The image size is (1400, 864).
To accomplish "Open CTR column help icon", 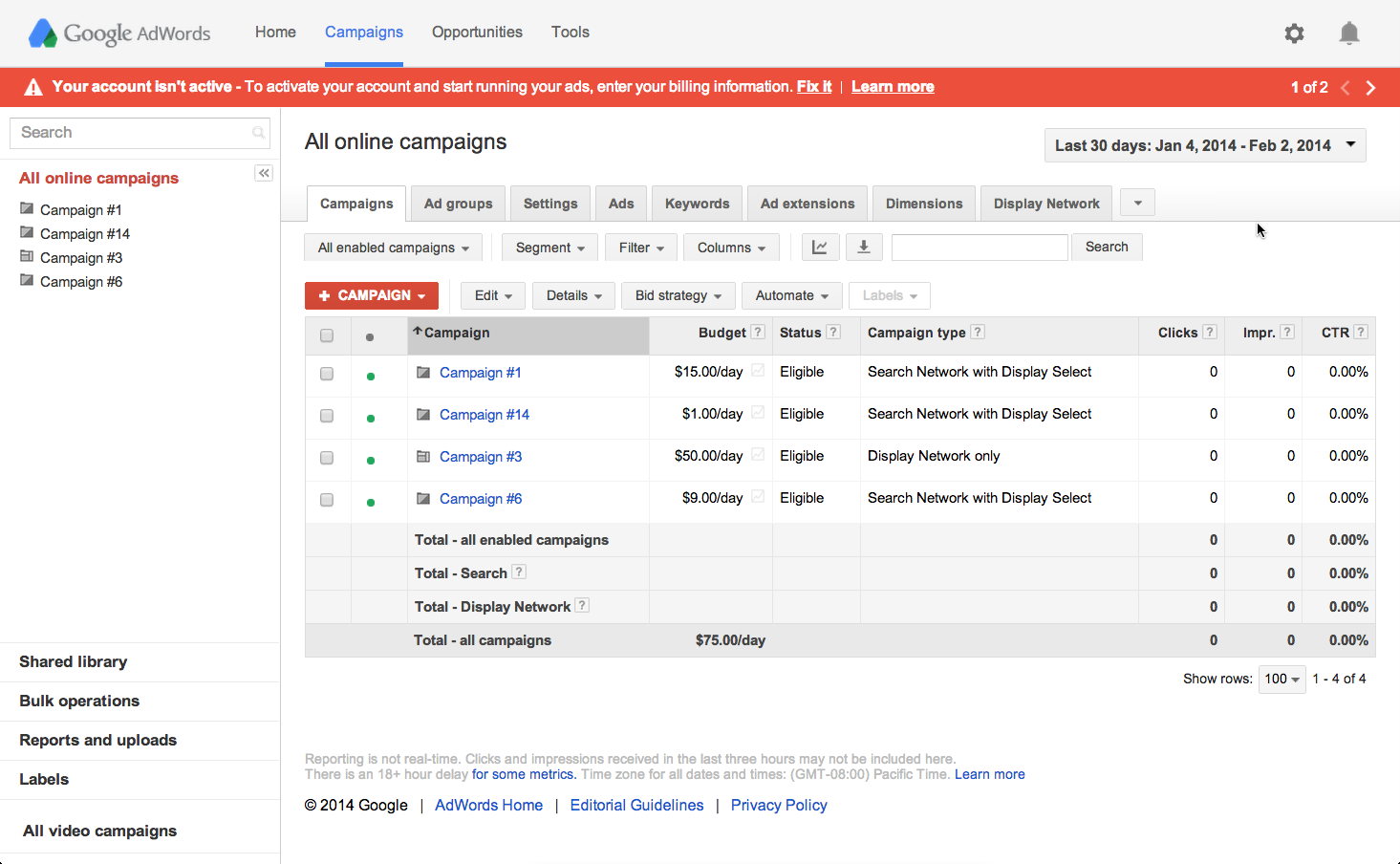I will point(1361,332).
